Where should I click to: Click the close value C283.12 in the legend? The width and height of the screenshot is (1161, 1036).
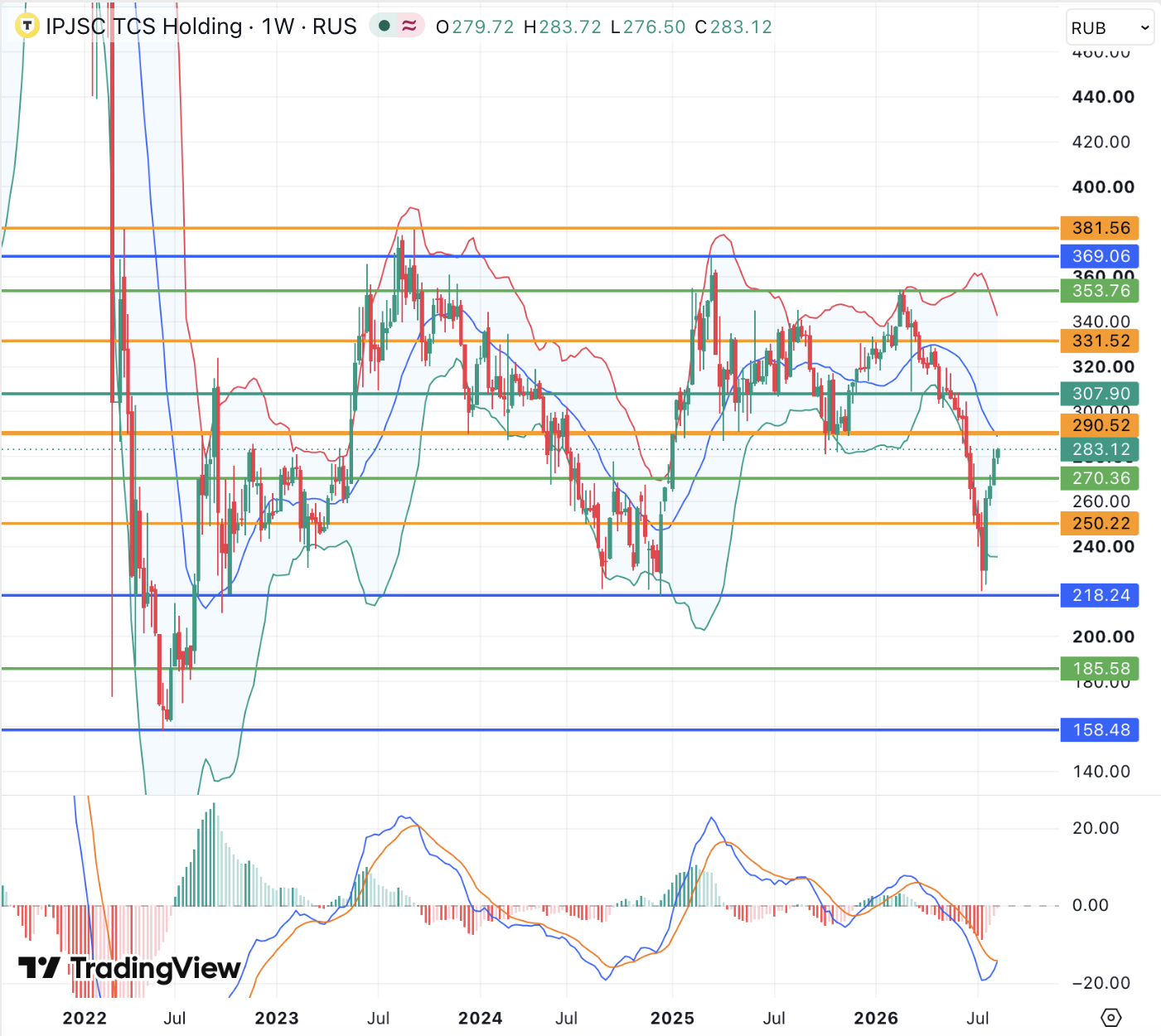733,27
